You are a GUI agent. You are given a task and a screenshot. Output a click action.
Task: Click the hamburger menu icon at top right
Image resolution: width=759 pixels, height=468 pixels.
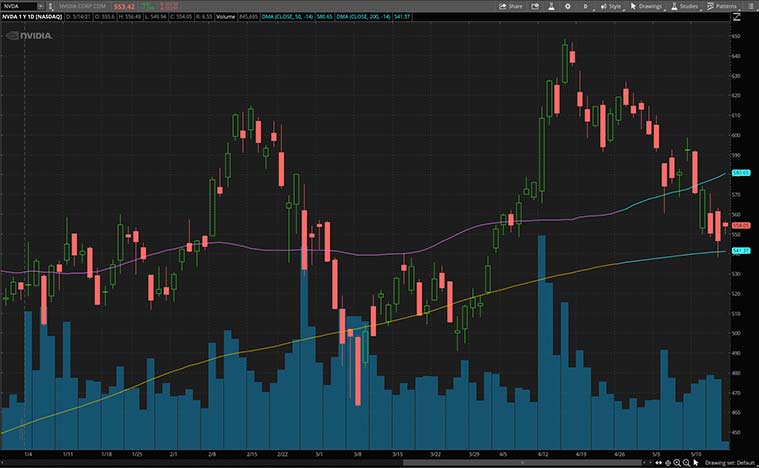pyautogui.click(x=750, y=6)
